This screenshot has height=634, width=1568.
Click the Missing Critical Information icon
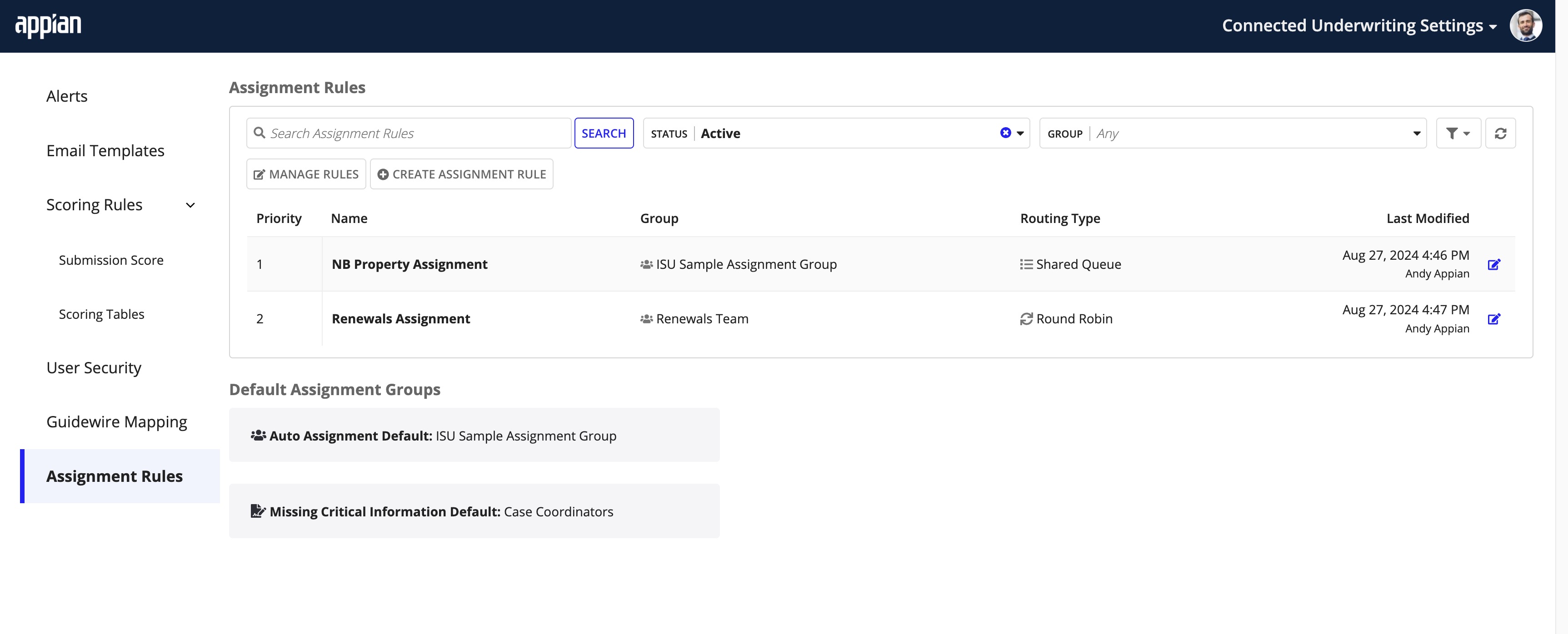coord(258,511)
